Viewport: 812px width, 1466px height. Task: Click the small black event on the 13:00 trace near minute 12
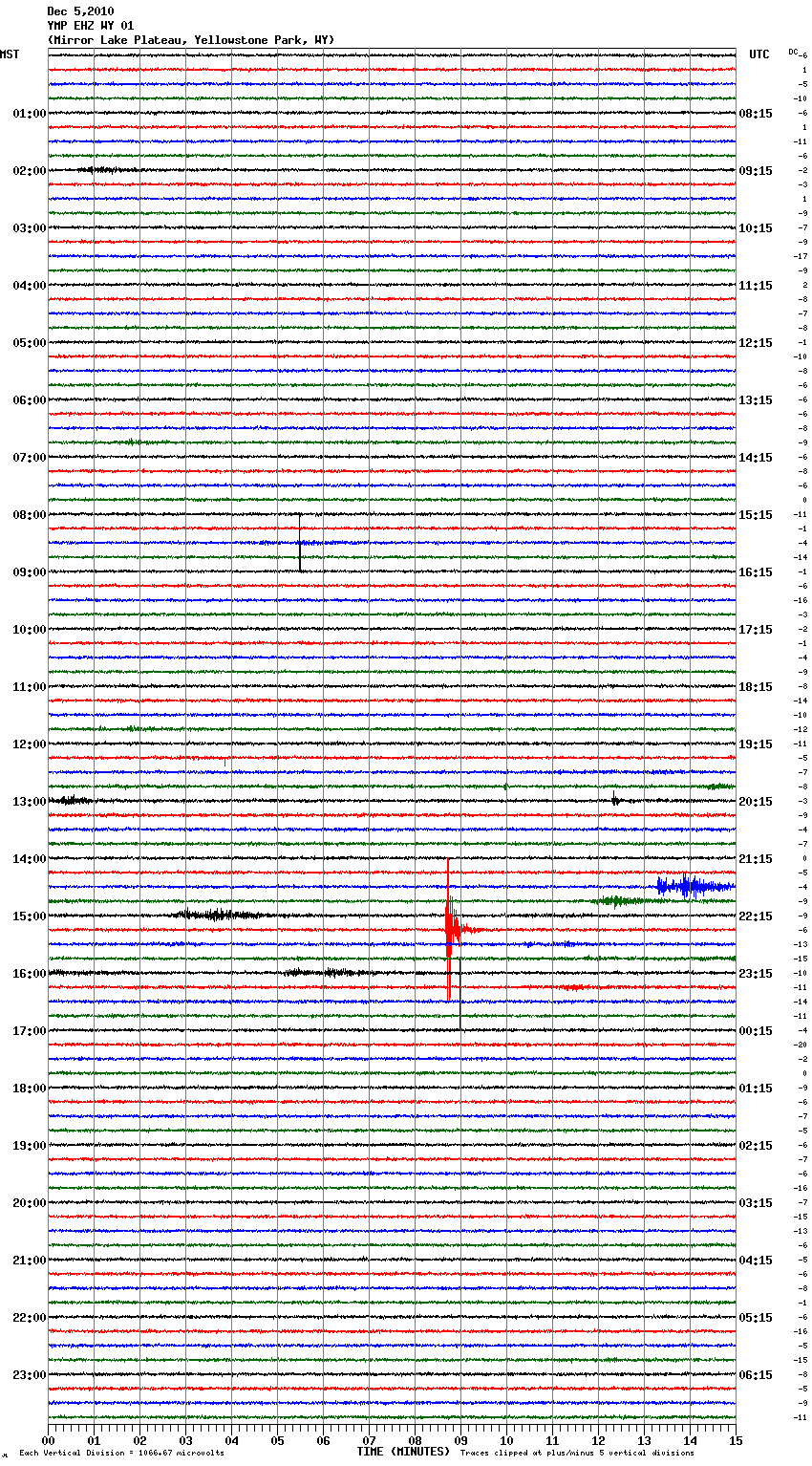tap(616, 801)
